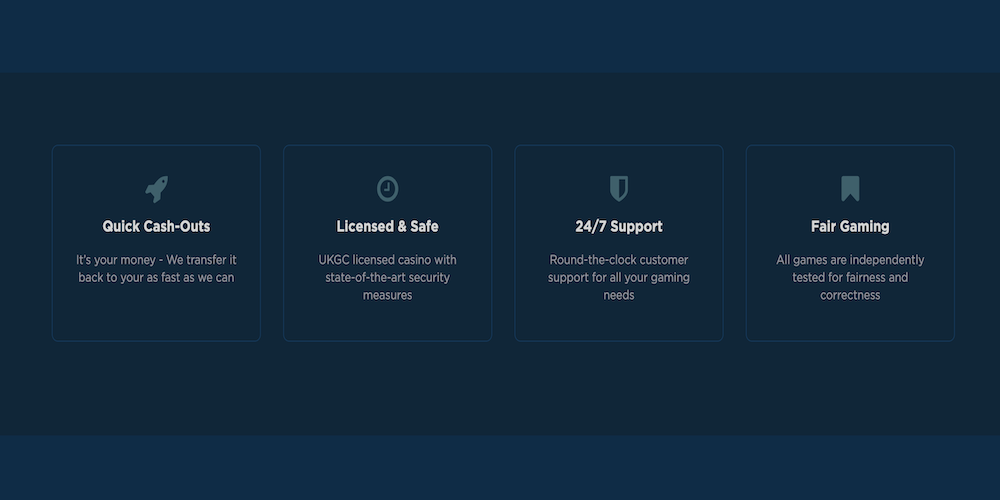
Task: Click the independently tested games description
Action: click(x=850, y=277)
